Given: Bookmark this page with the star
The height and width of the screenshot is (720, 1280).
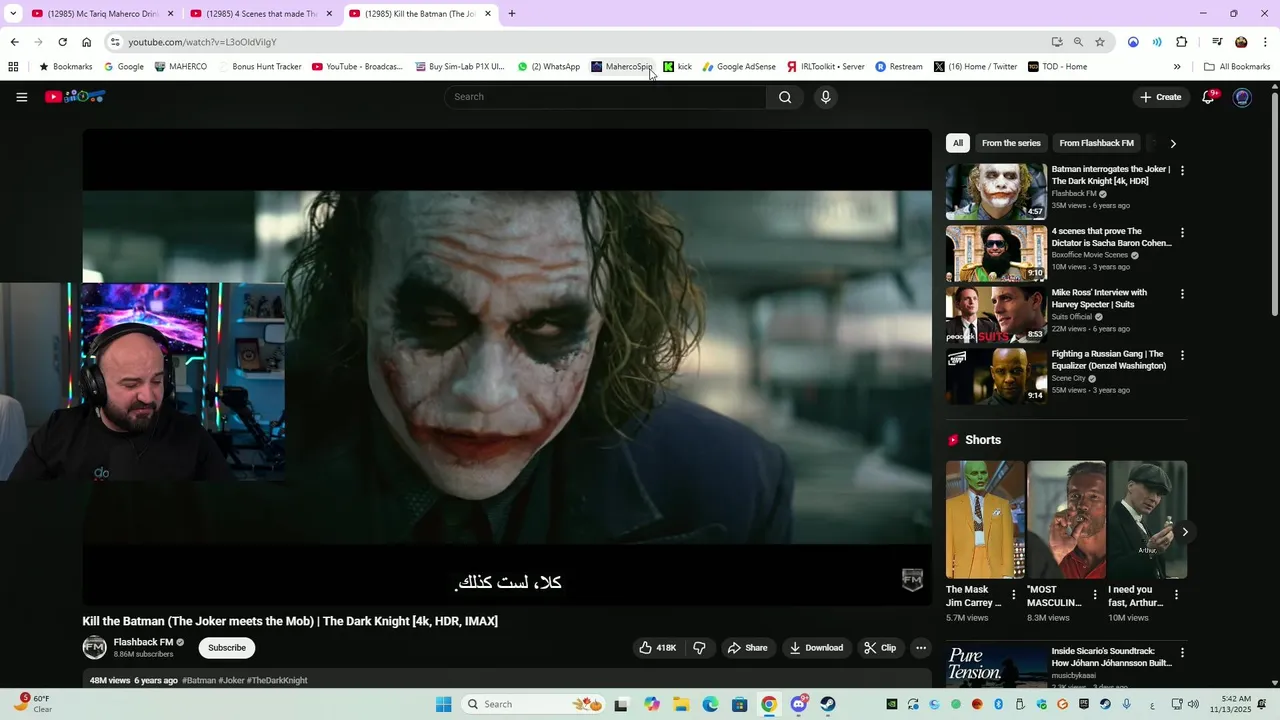Looking at the screenshot, I should [1100, 42].
